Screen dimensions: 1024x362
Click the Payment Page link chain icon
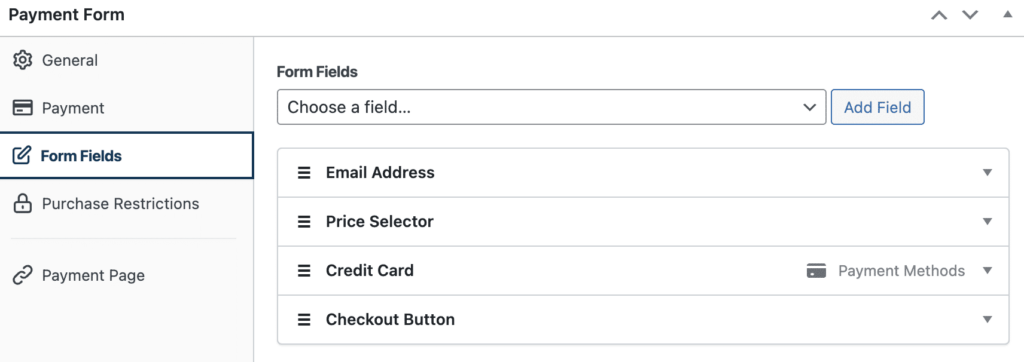coord(22,275)
